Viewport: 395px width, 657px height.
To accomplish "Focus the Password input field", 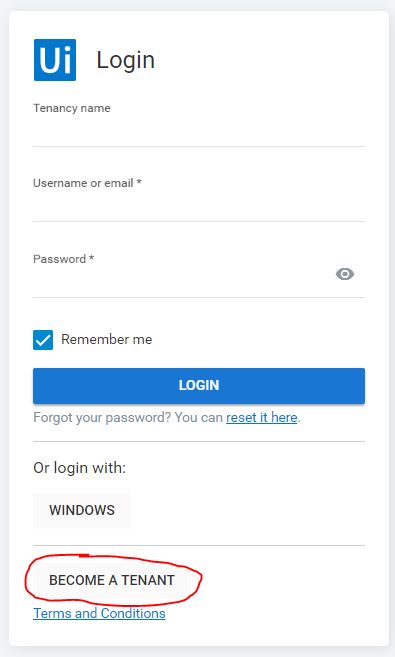I will pyautogui.click(x=182, y=281).
